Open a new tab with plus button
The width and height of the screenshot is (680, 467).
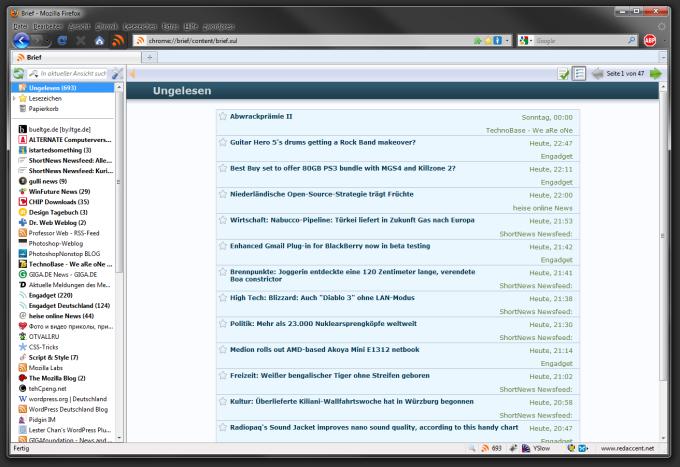click(149, 57)
